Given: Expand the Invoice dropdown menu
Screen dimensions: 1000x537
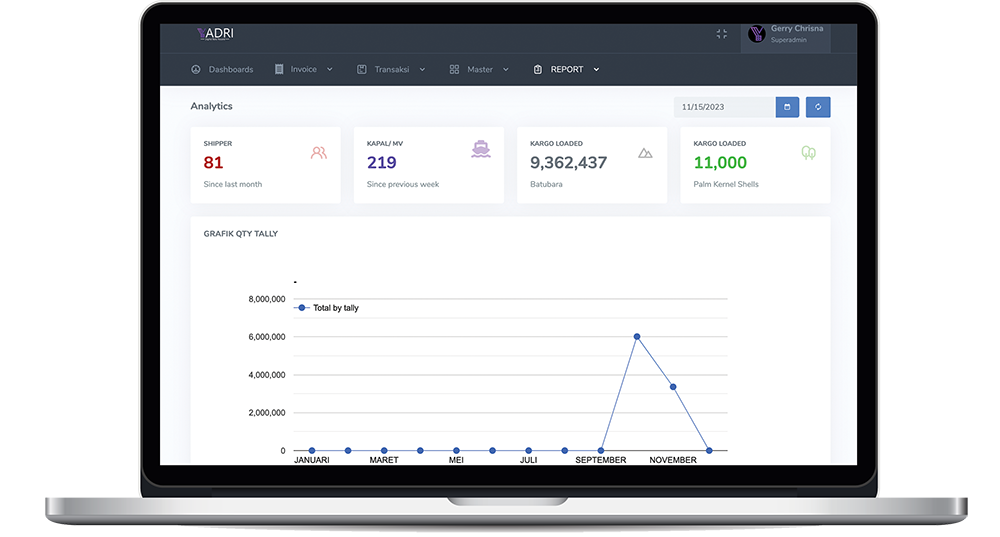Looking at the screenshot, I should pyautogui.click(x=304, y=70).
